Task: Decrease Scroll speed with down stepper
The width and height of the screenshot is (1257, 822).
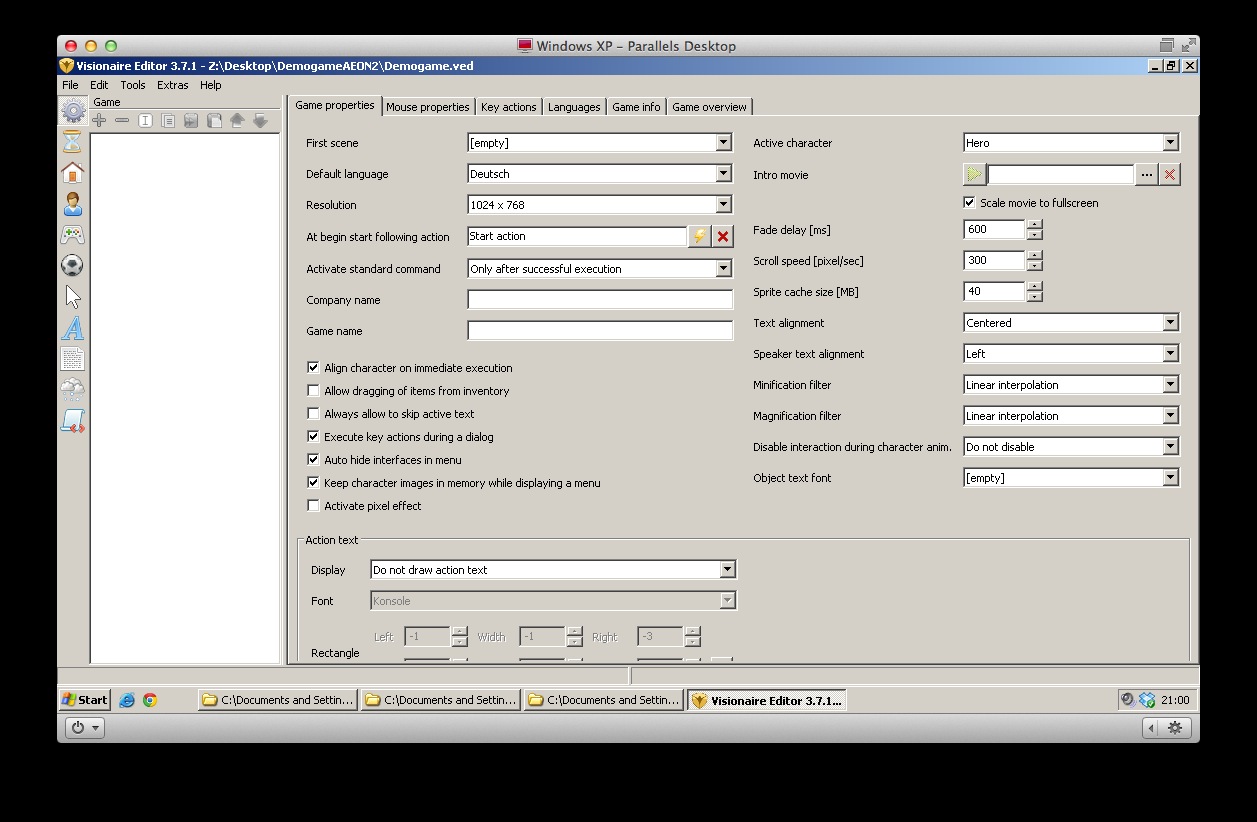Action: pyautogui.click(x=1034, y=266)
